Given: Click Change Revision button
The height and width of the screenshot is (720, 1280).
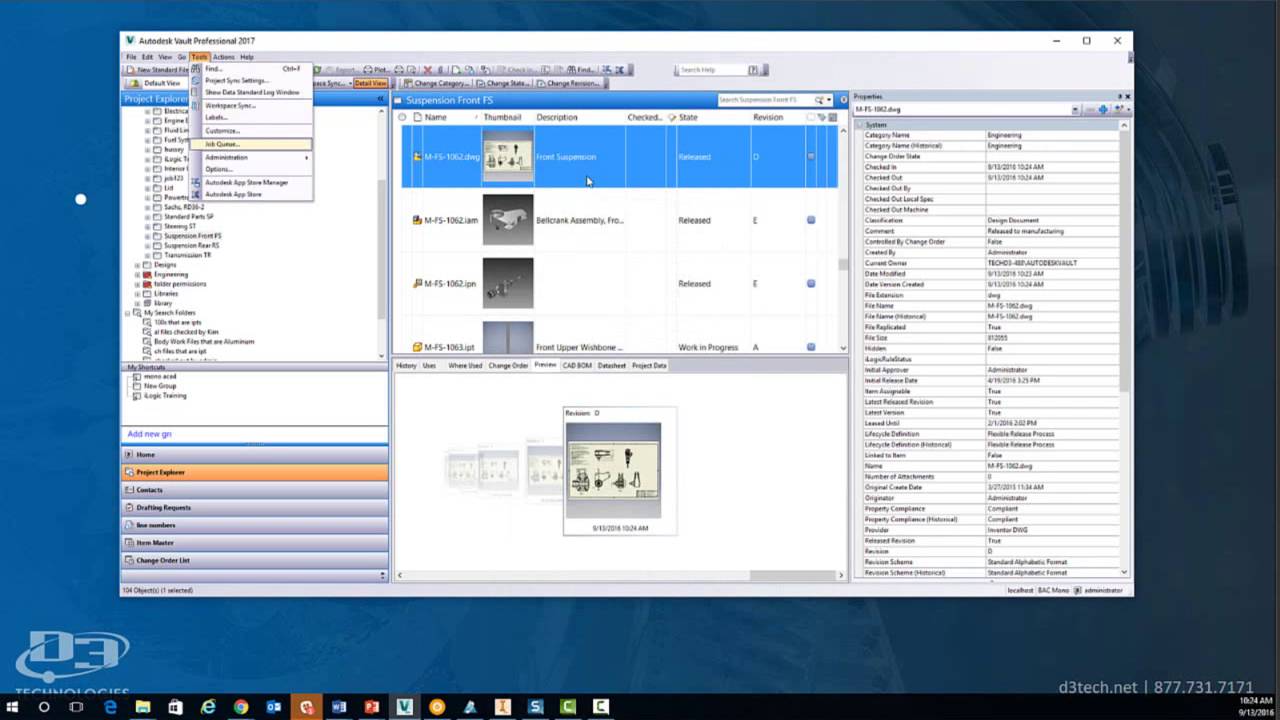Looking at the screenshot, I should [568, 83].
